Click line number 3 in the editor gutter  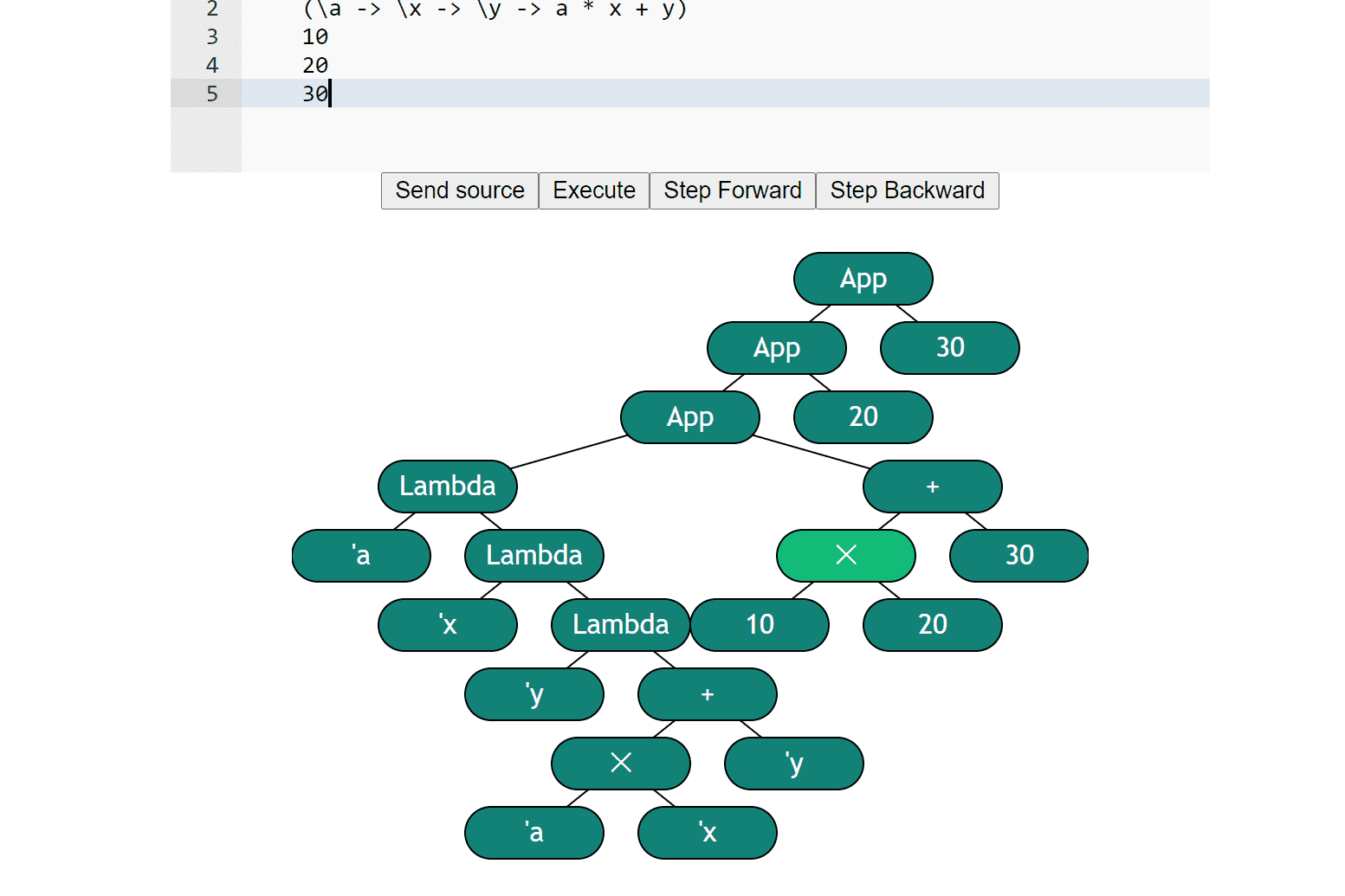[212, 37]
